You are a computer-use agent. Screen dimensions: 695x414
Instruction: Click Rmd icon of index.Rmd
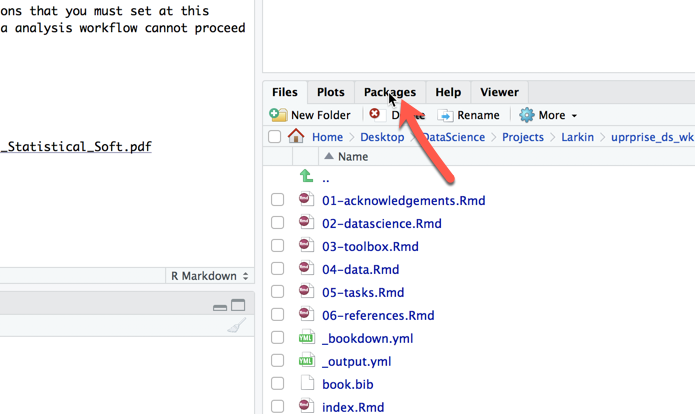tap(306, 406)
